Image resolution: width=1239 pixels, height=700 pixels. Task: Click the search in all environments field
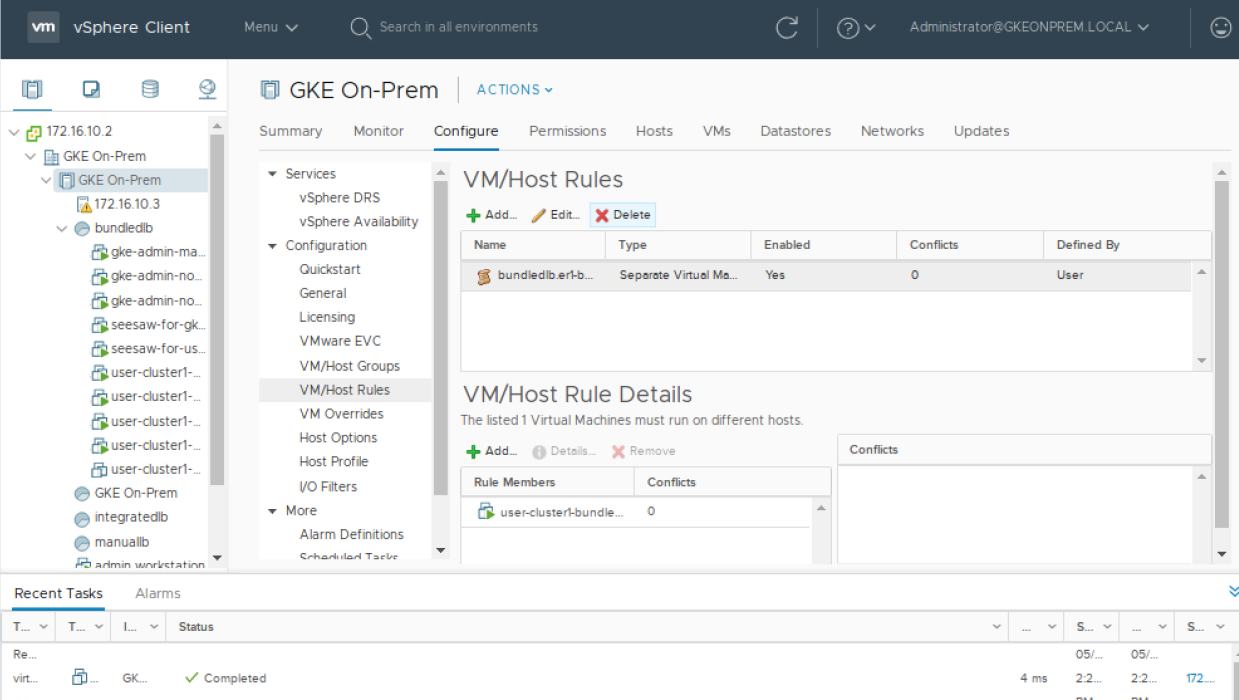pyautogui.click(x=458, y=28)
